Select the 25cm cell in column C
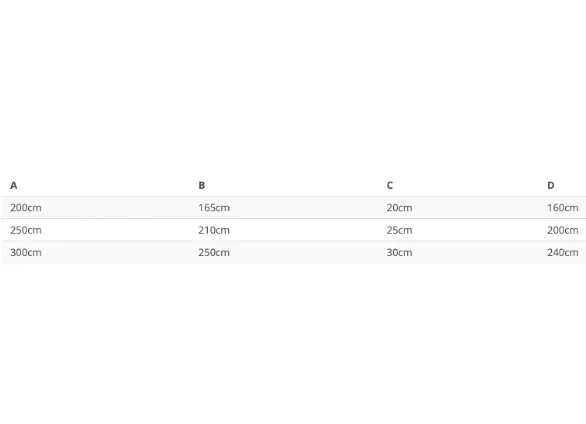This screenshot has height=424, width=586. 400,230
